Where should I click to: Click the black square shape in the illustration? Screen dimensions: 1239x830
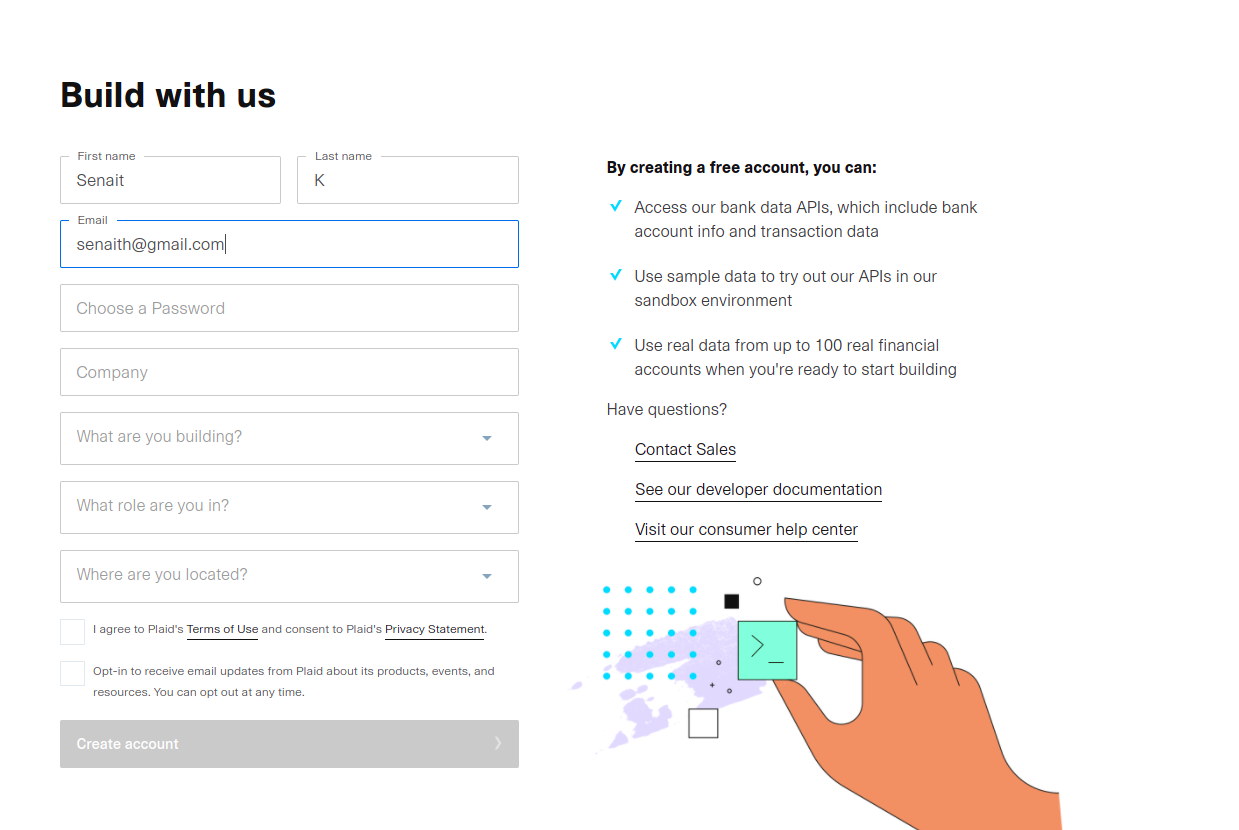pyautogui.click(x=731, y=599)
